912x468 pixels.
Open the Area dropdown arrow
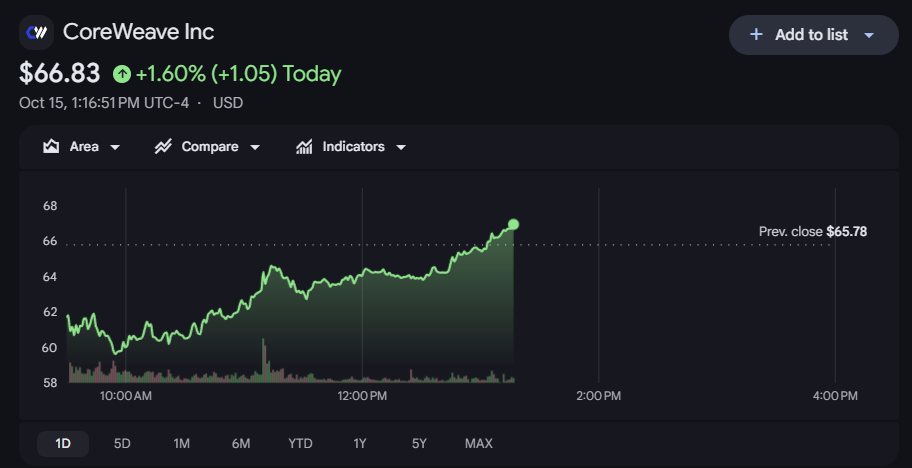point(115,148)
